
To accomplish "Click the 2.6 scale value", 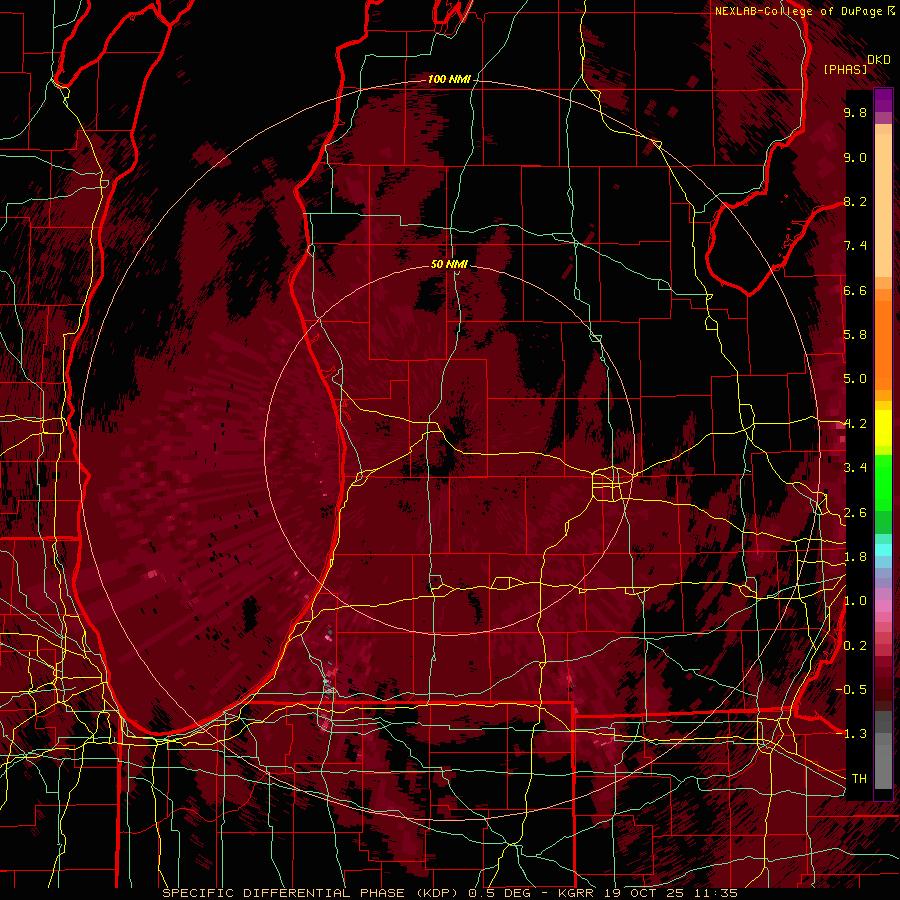I will [x=855, y=513].
